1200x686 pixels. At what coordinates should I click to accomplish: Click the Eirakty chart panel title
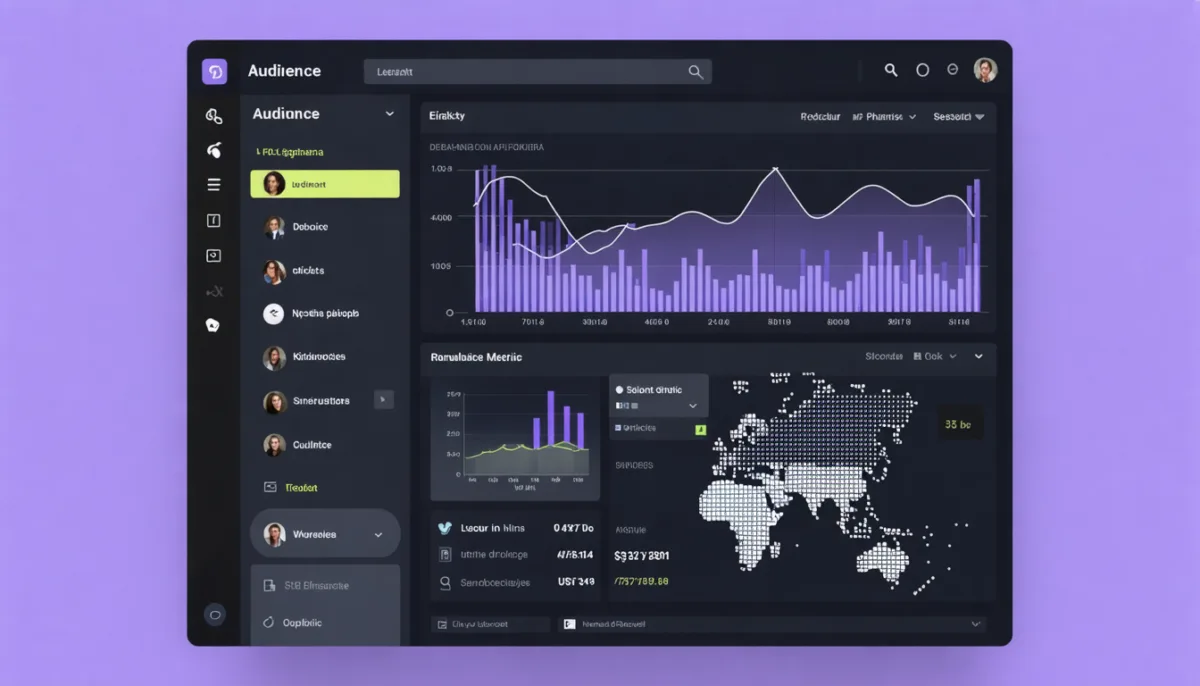point(447,117)
